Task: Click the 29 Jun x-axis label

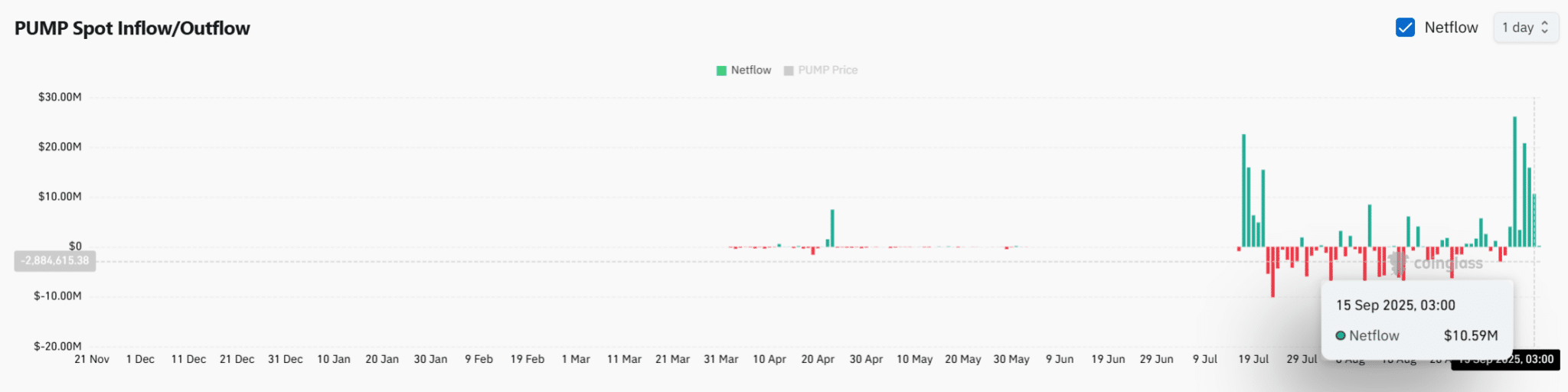Action: pos(1156,359)
